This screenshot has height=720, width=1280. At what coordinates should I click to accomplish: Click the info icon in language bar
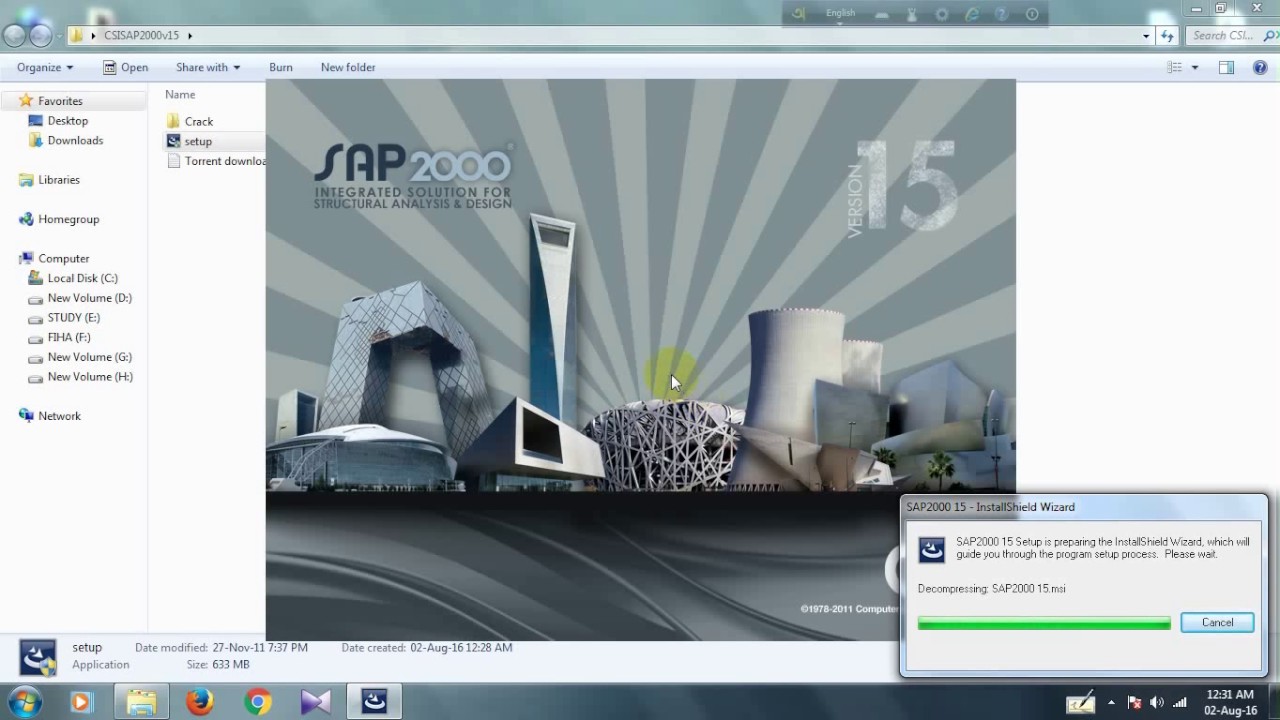tap(1032, 14)
